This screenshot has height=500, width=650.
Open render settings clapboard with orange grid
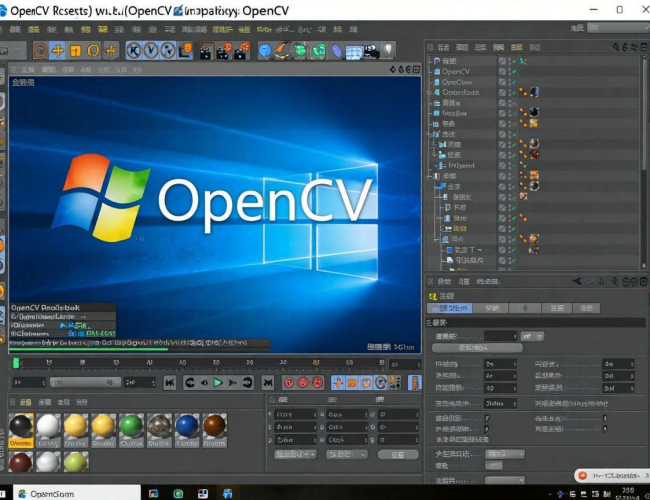242,51
